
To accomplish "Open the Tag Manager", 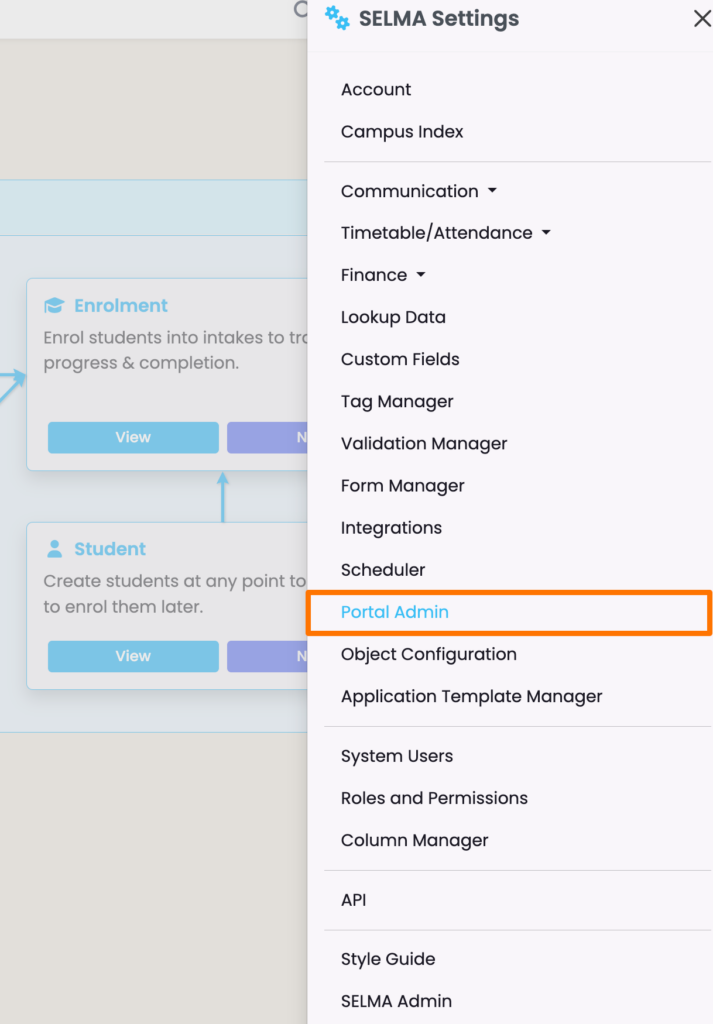I will pyautogui.click(x=397, y=402).
